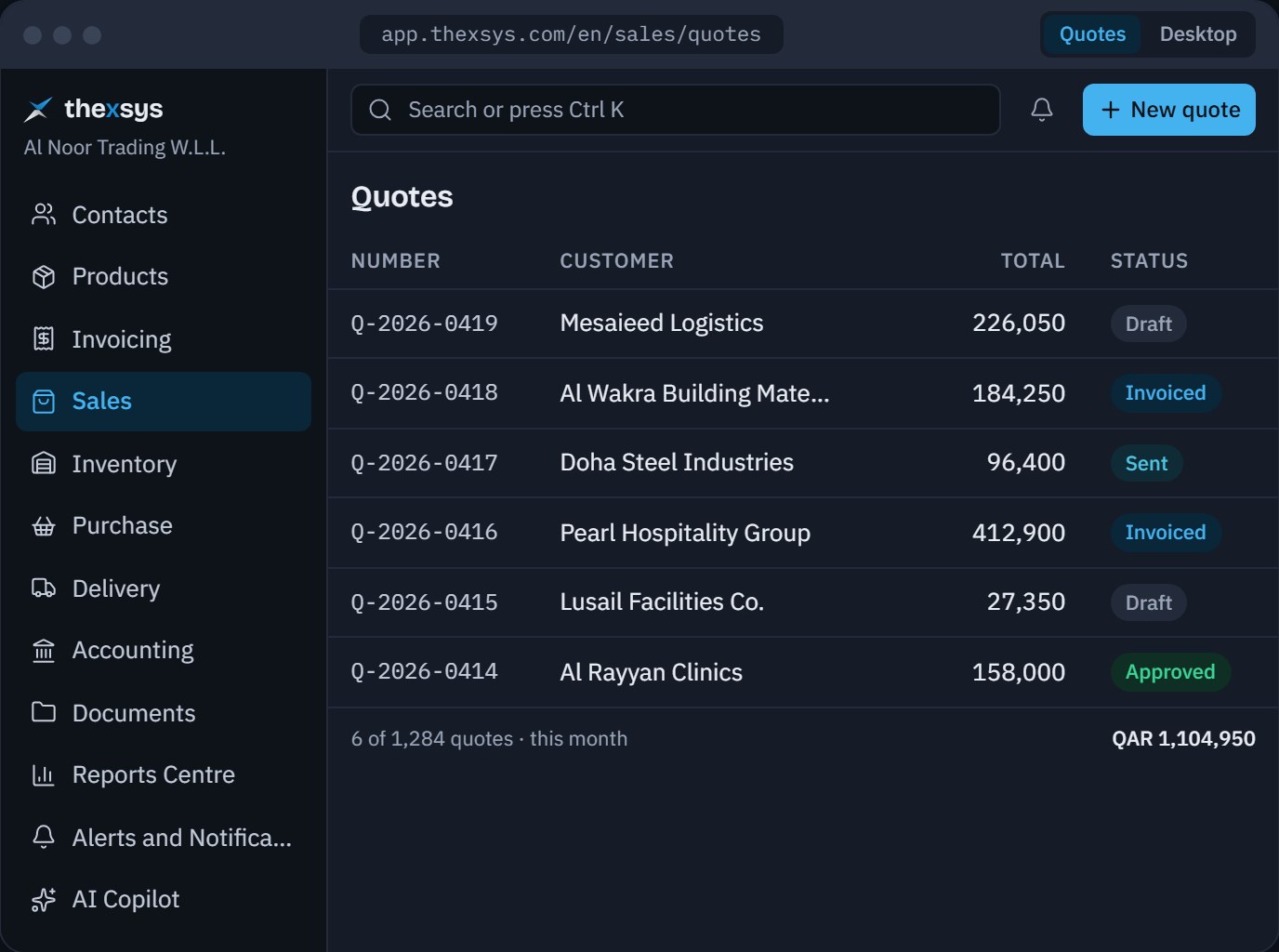Click the QAR 1,104,950 grand total
This screenshot has width=1279, height=952.
pos(1183,739)
